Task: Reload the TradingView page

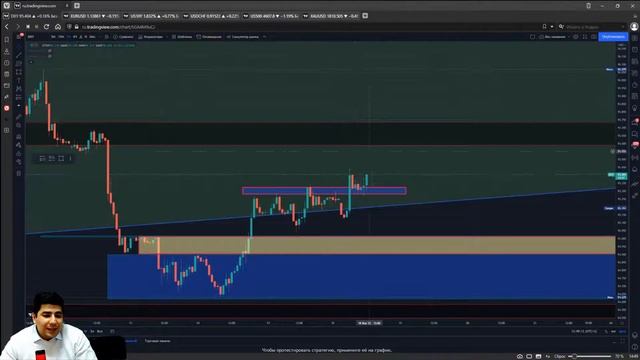Action: pyautogui.click(x=47, y=27)
